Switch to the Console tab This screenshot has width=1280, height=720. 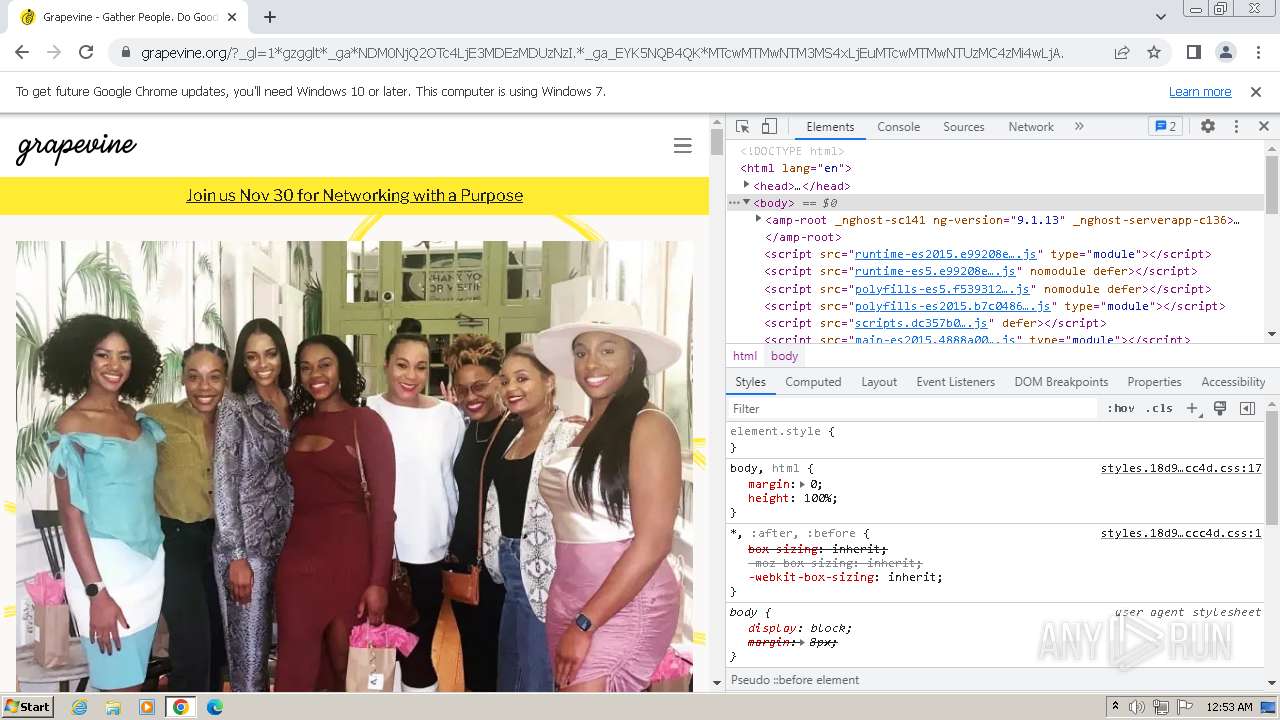click(898, 127)
